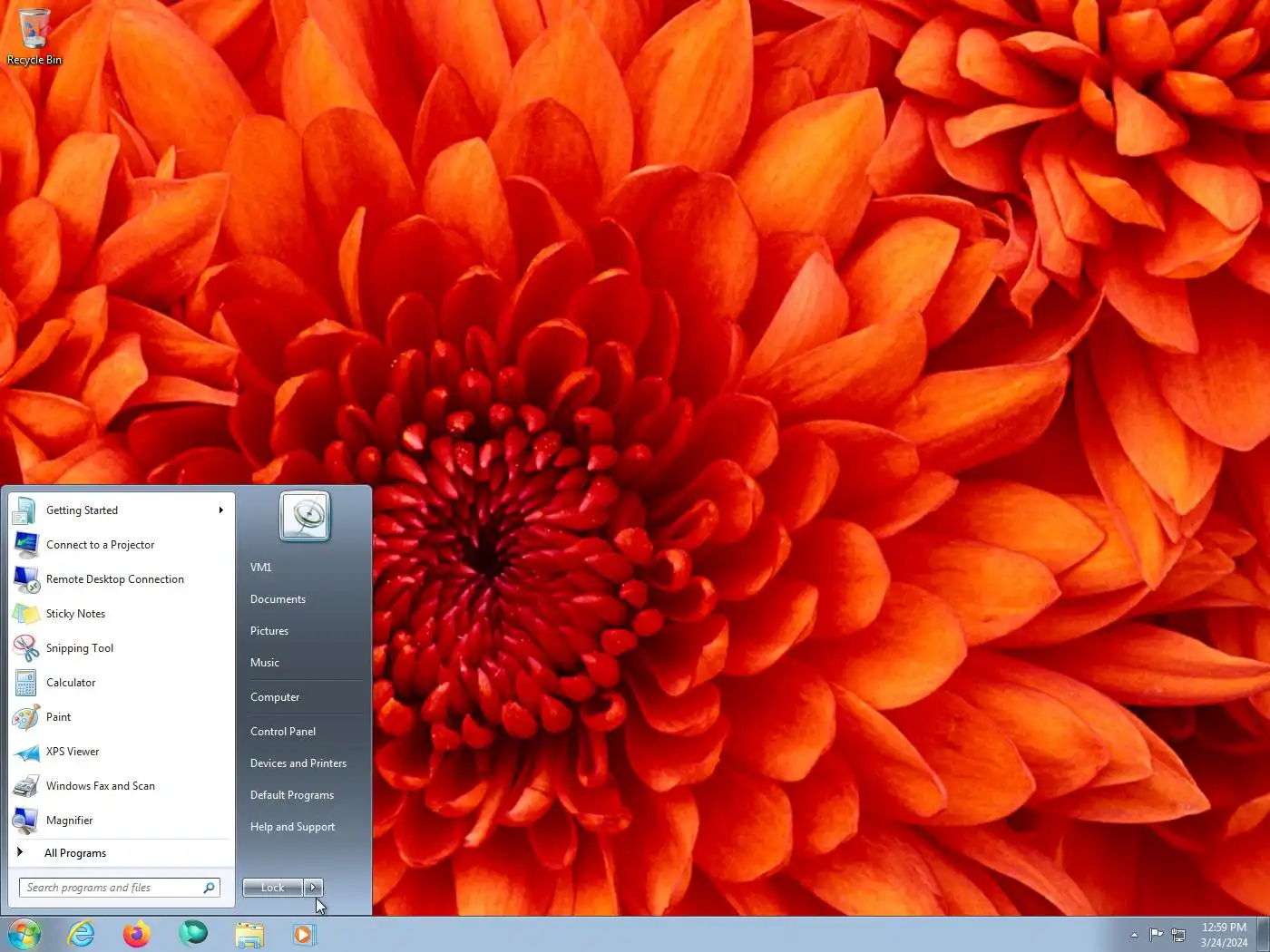Click the Paint palette icon

click(x=25, y=717)
